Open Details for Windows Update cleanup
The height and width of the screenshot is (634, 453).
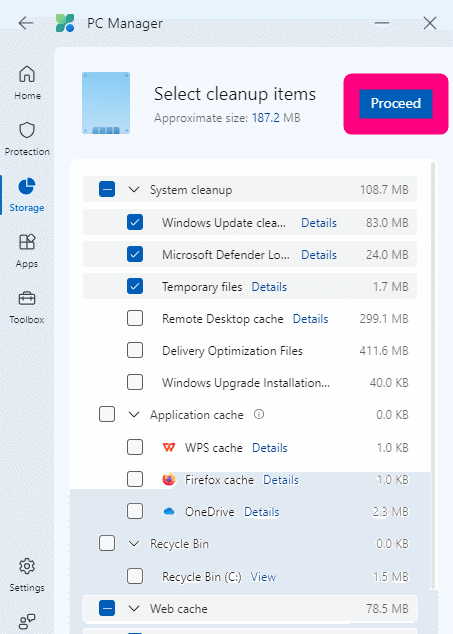pos(319,223)
